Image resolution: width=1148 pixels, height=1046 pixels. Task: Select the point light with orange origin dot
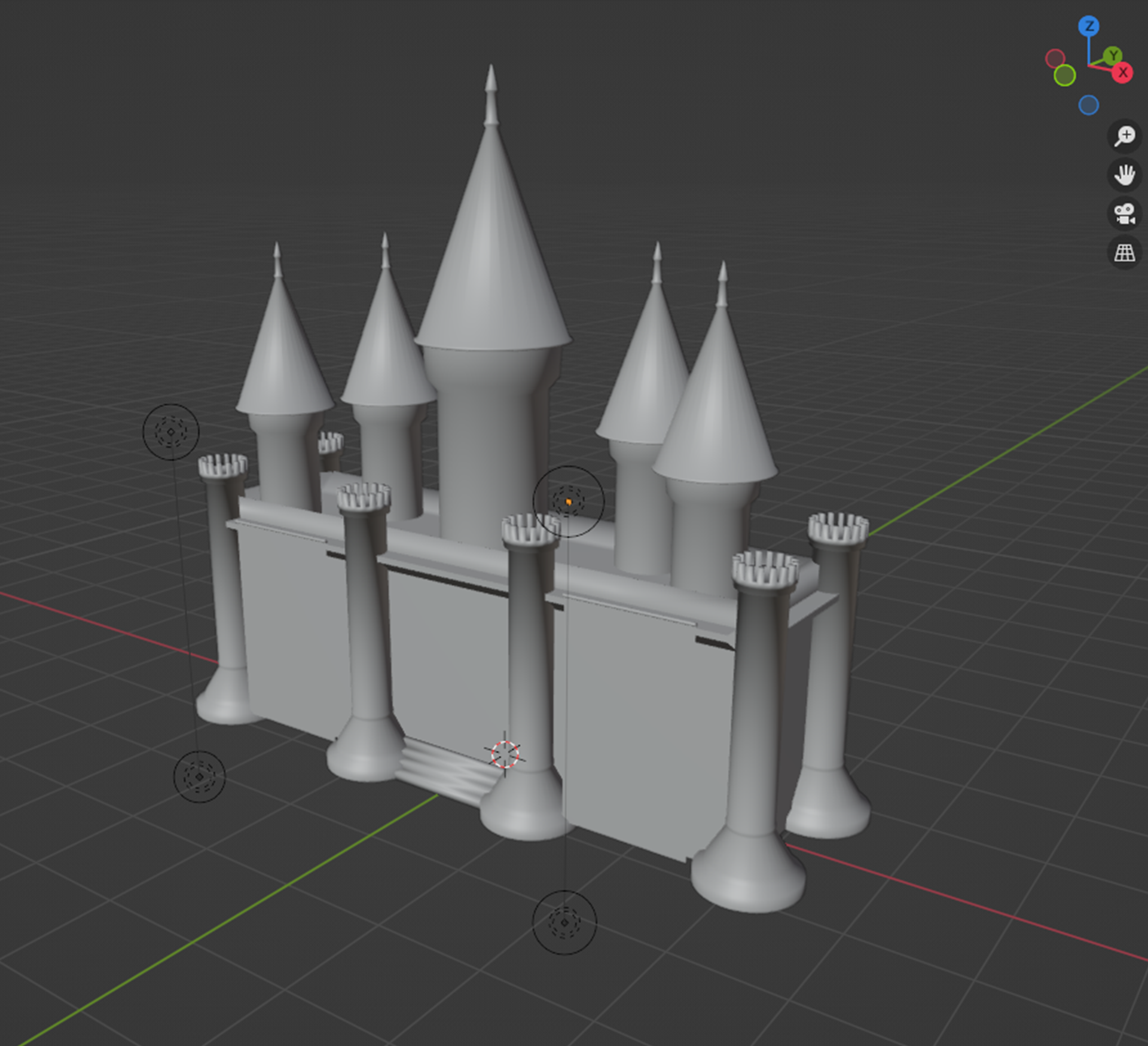click(x=568, y=501)
